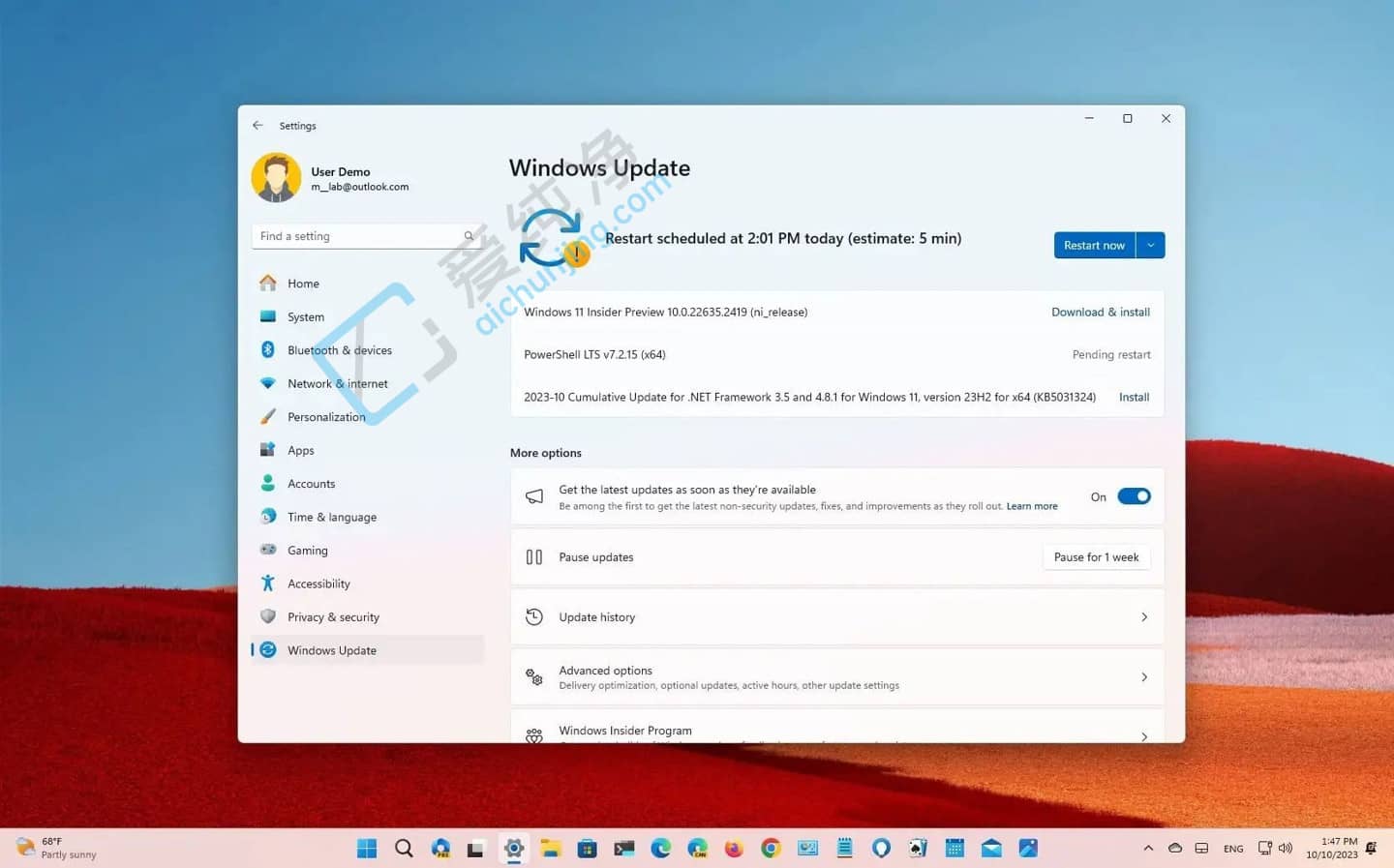Open Bluetooth & devices settings
Image resolution: width=1394 pixels, height=868 pixels.
tap(340, 349)
